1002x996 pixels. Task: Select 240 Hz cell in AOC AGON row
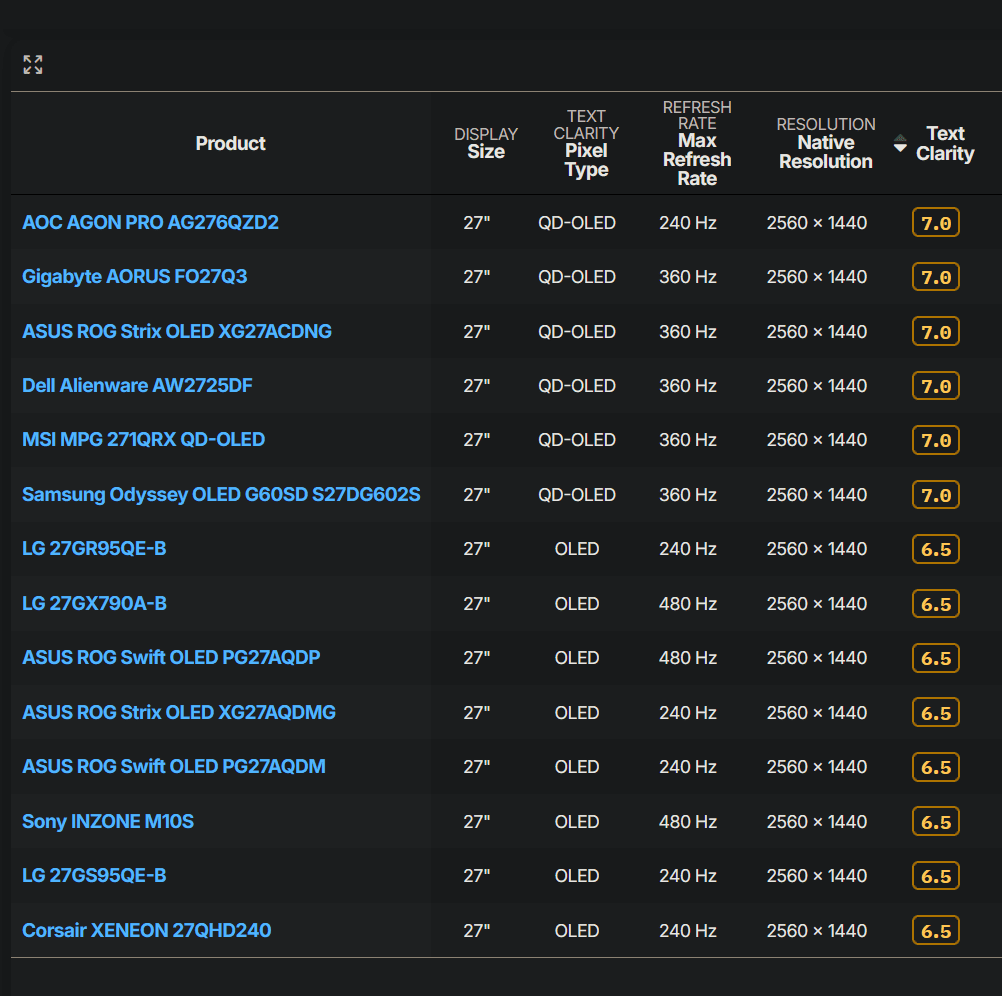click(688, 222)
